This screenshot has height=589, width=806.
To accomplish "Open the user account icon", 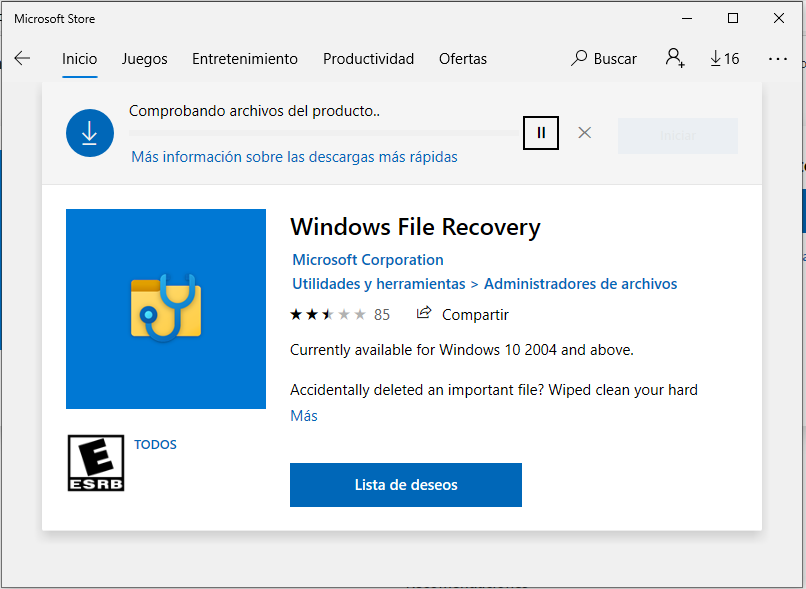I will [675, 58].
